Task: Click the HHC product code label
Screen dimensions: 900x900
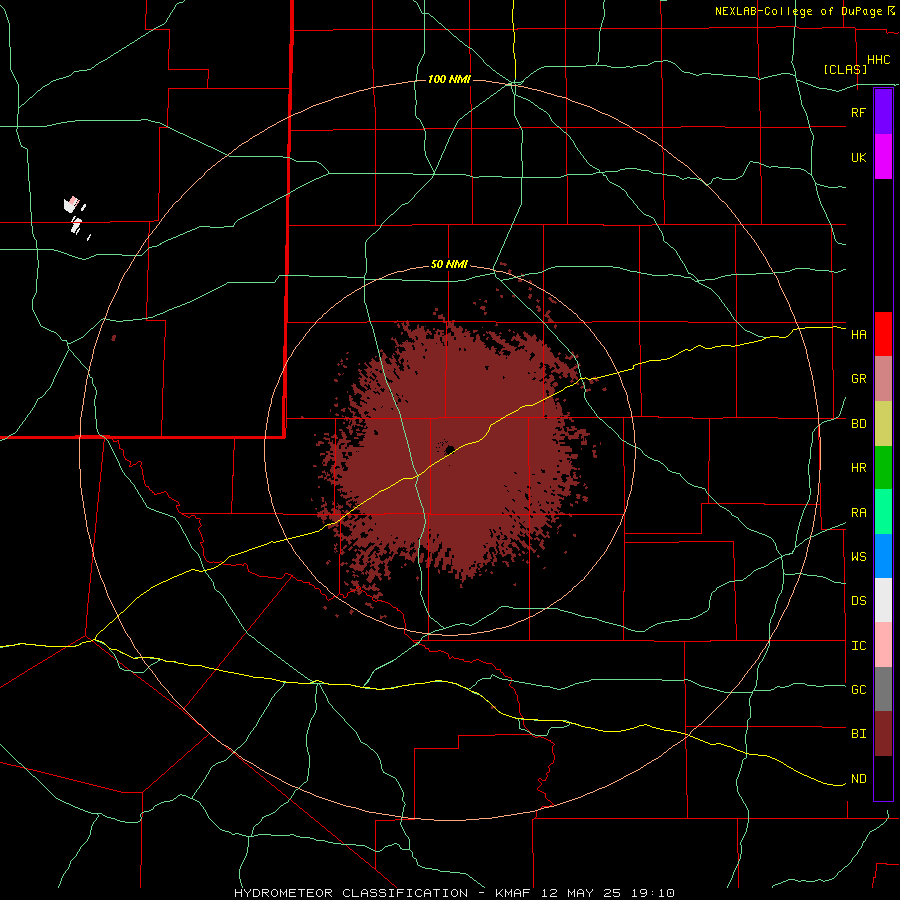Action: [878, 60]
